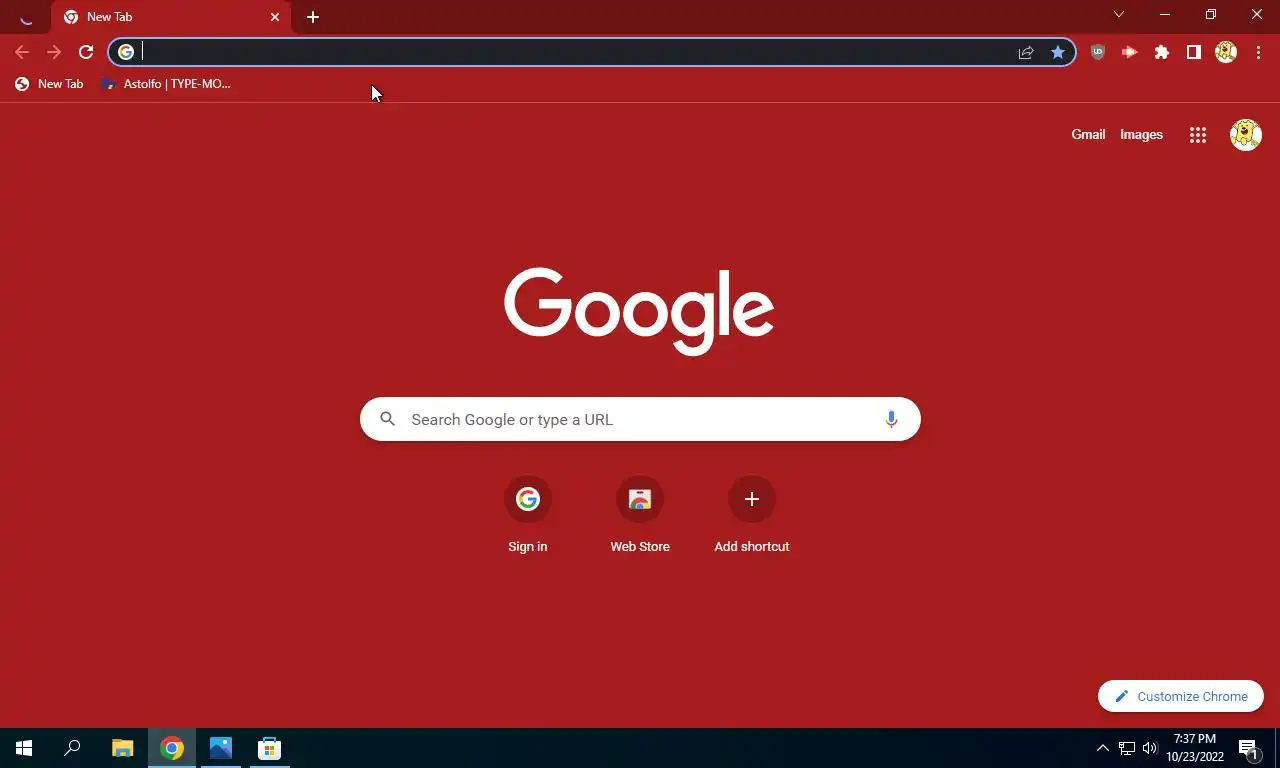
Task: Open the Astolfo TYPE-MO bookmark
Action: (166, 84)
